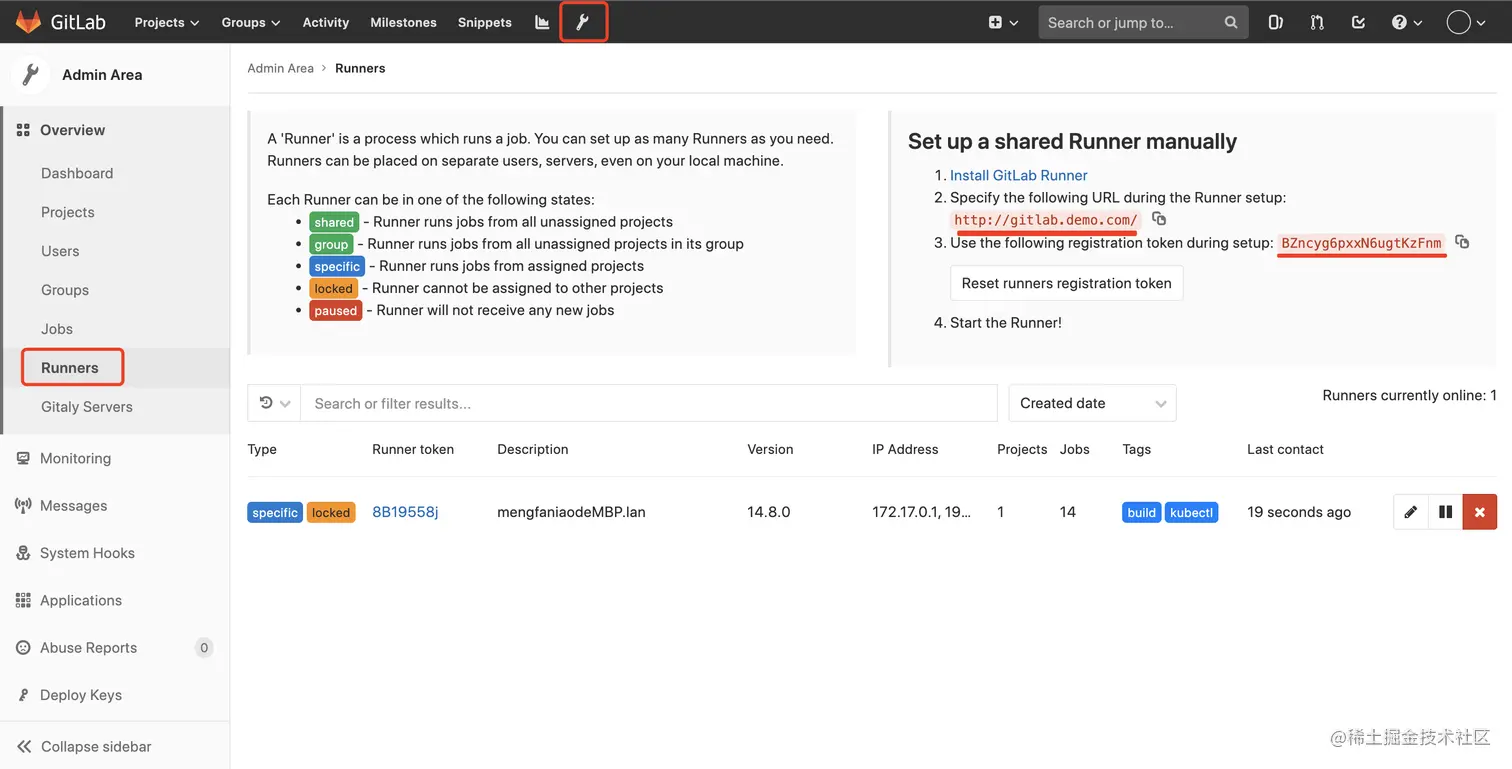Click the locked badge in the runner row

pyautogui.click(x=331, y=513)
